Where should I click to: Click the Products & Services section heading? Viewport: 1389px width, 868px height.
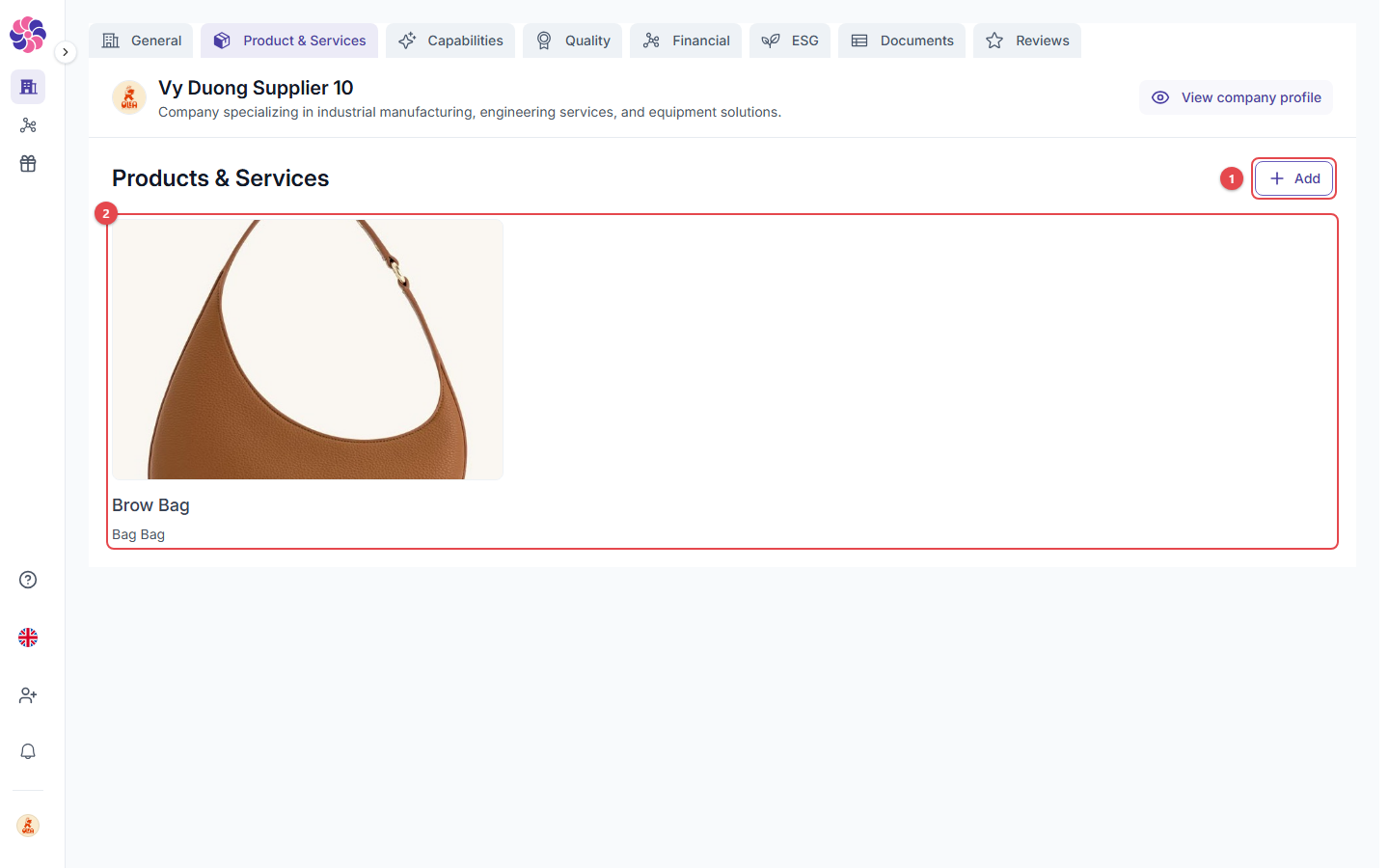pos(220,178)
